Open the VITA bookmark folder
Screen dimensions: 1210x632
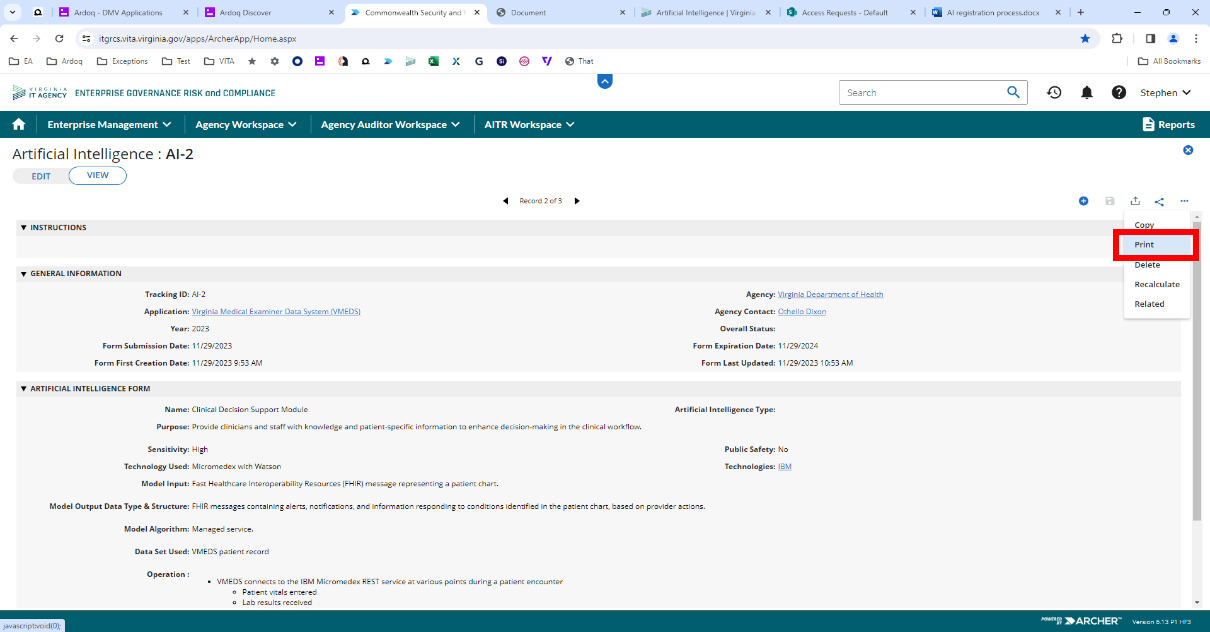tap(220, 61)
